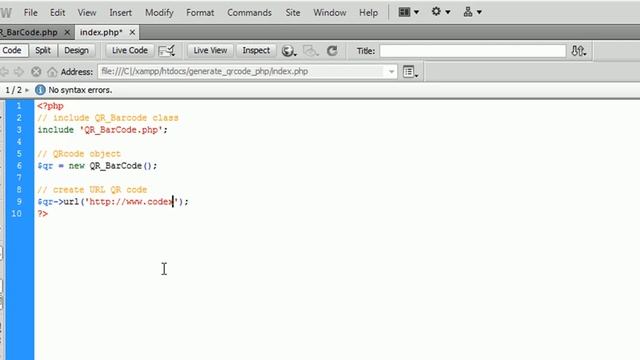
Task: Switch to the index.php tab
Action: pyautogui.click(x=101, y=32)
